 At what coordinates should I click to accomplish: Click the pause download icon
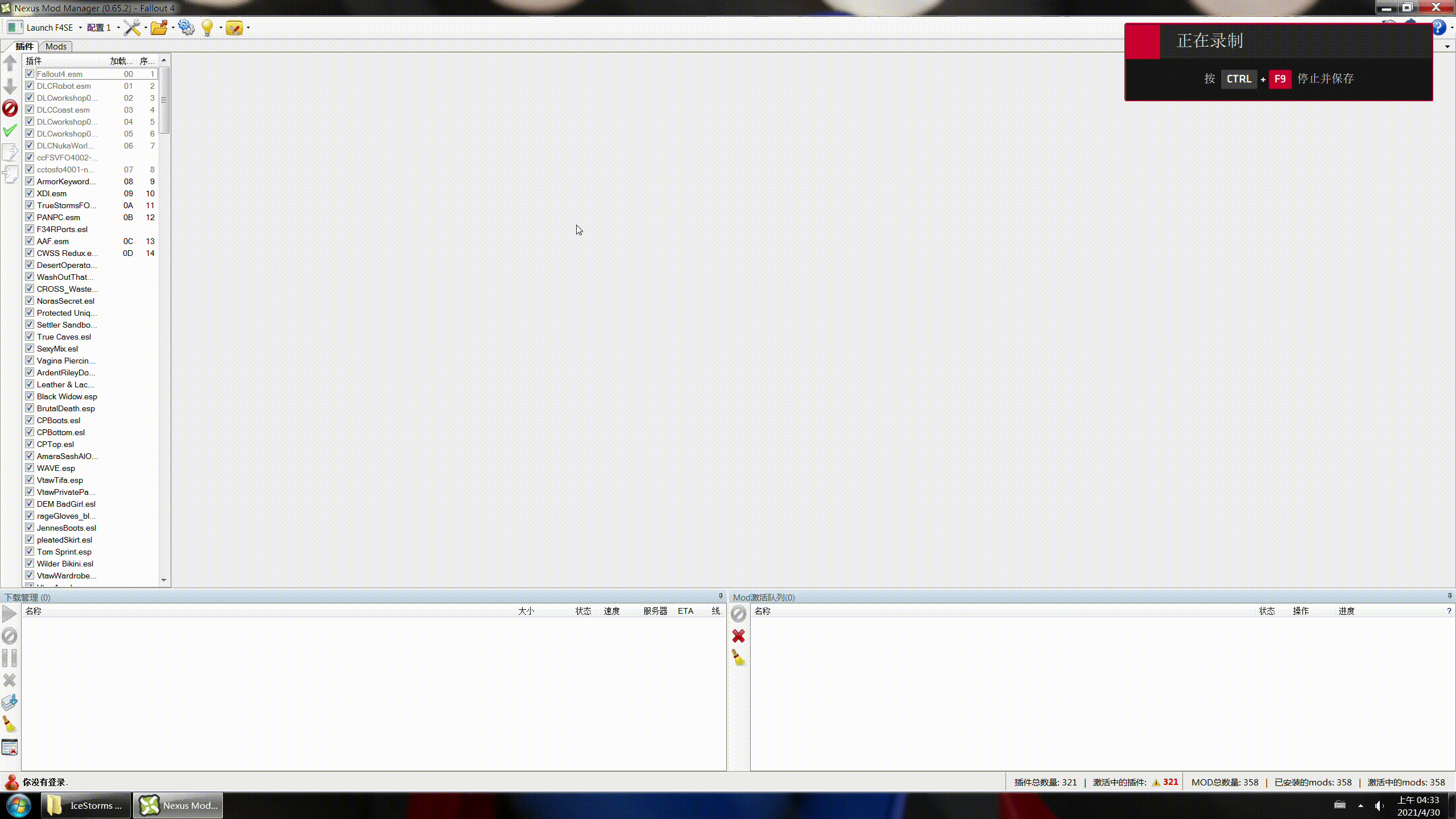pos(10,658)
